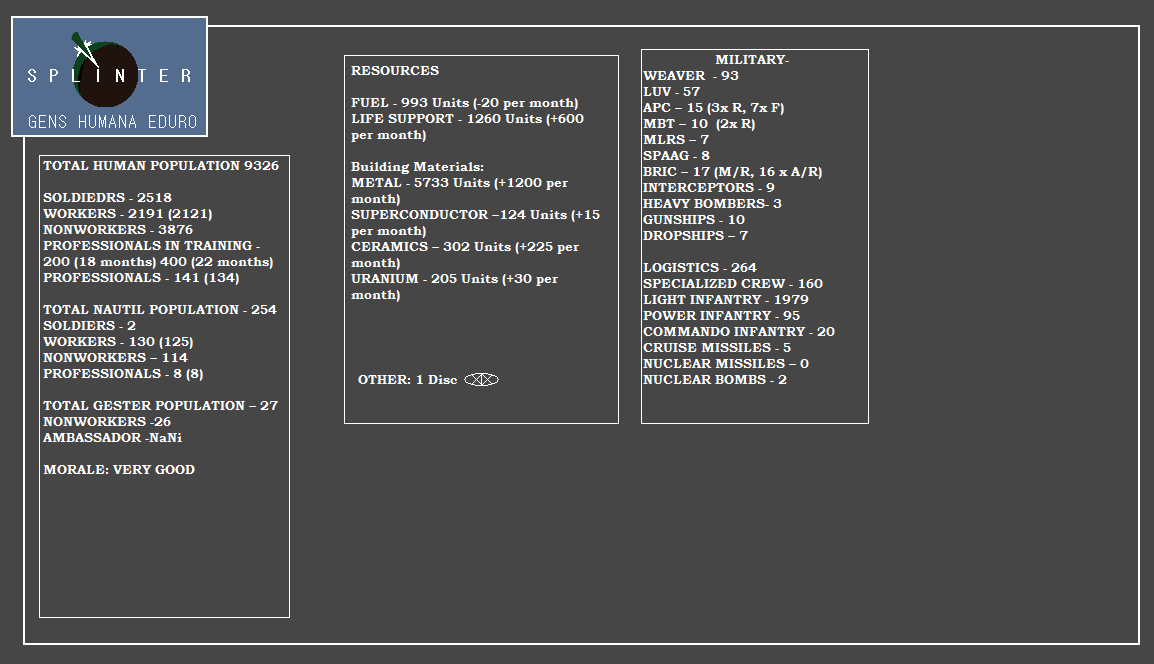Click the disc icon beside OTHER
Viewport: 1154px width, 664px height.
pyautogui.click(x=481, y=380)
